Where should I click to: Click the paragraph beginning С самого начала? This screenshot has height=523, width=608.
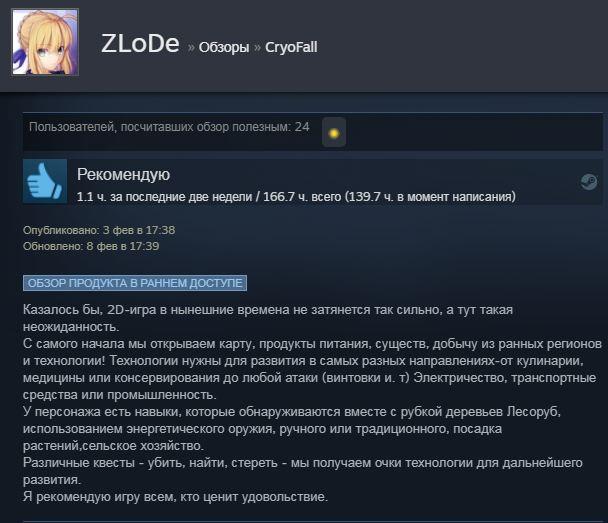pos(313,369)
